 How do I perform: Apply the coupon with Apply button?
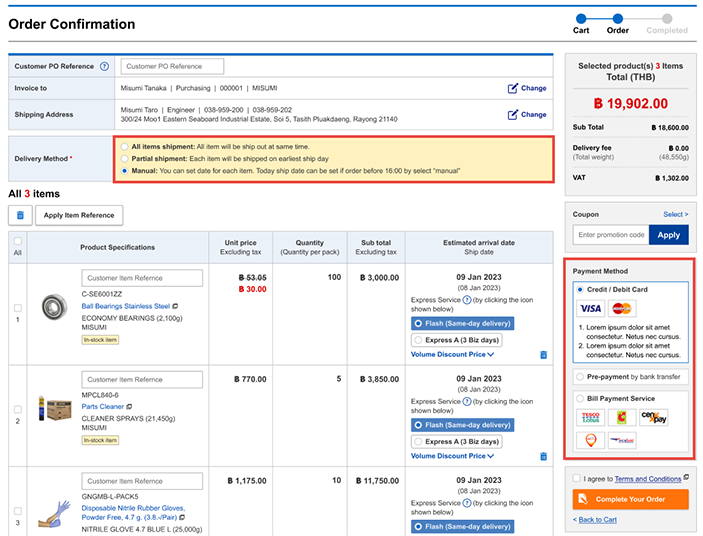pos(668,235)
